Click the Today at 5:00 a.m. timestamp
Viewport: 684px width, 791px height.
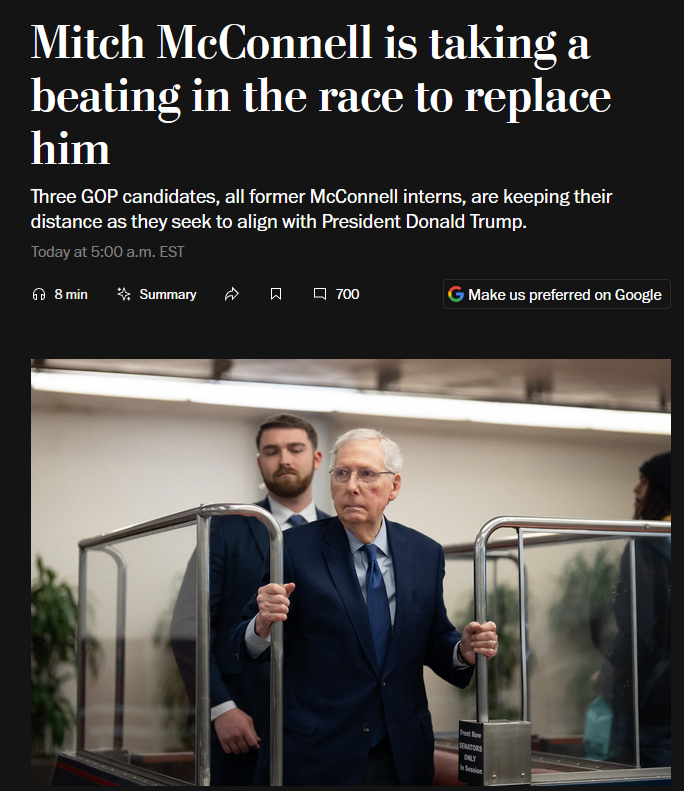[x=107, y=252]
